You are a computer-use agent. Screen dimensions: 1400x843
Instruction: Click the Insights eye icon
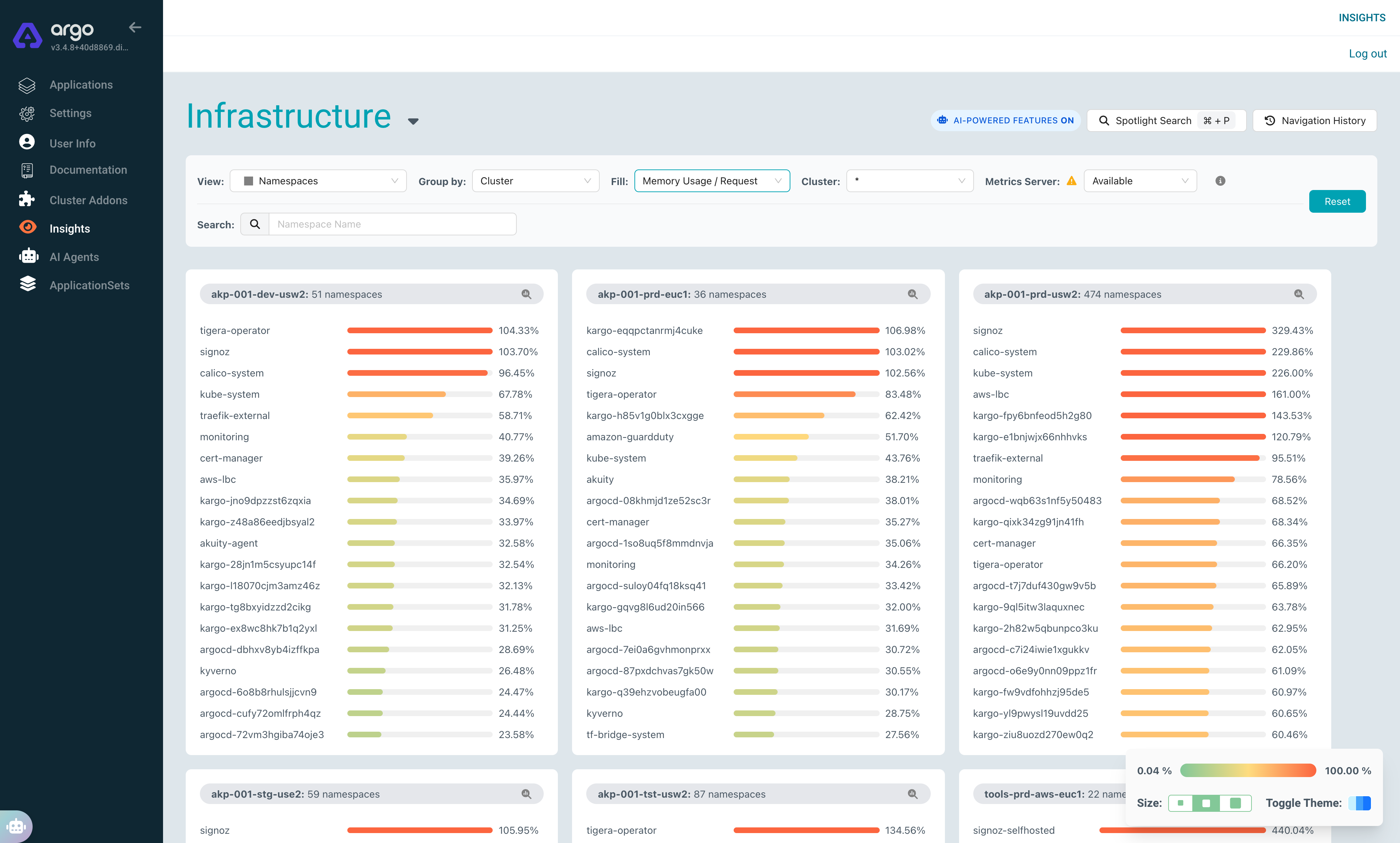point(27,227)
